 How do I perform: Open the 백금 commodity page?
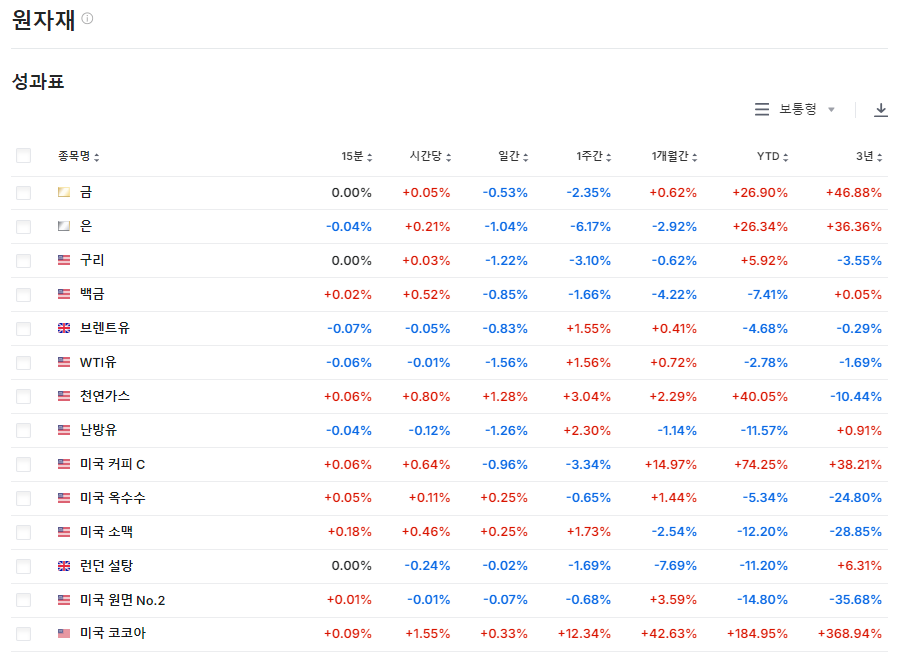tap(92, 294)
